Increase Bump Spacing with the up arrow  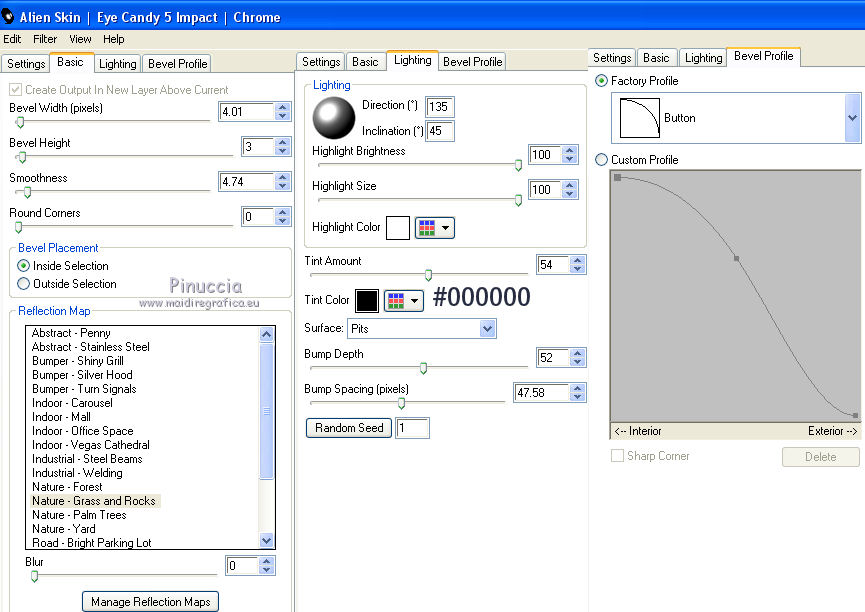coord(577,388)
